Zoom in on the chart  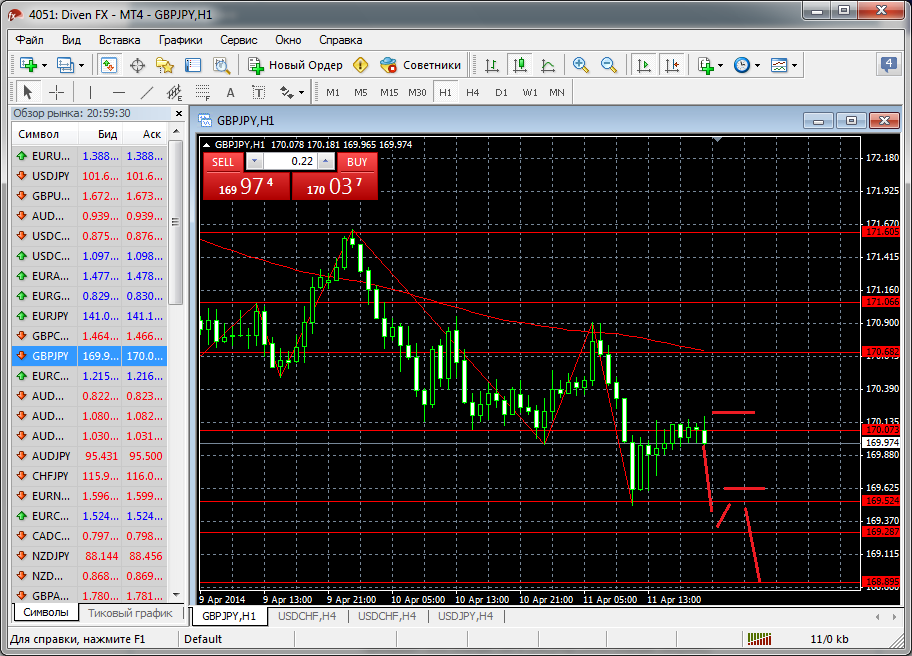pos(580,65)
